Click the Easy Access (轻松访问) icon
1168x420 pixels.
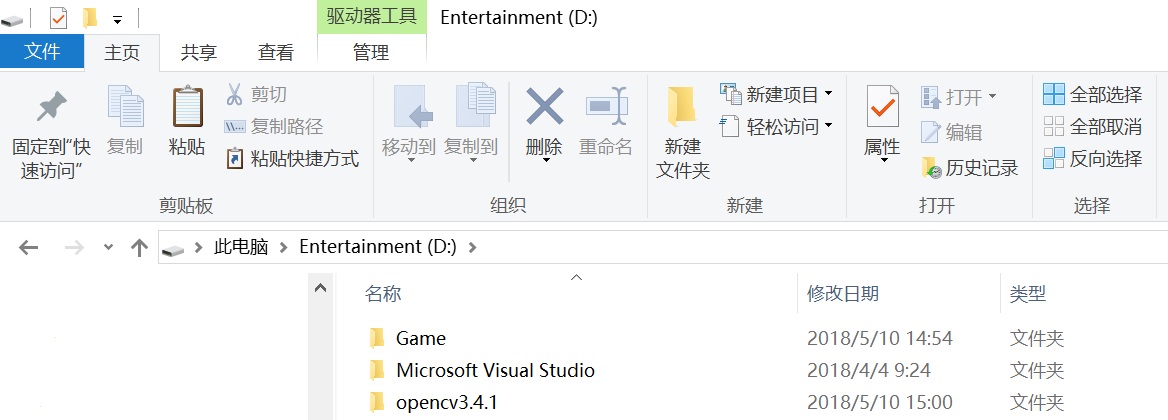[x=730, y=127]
